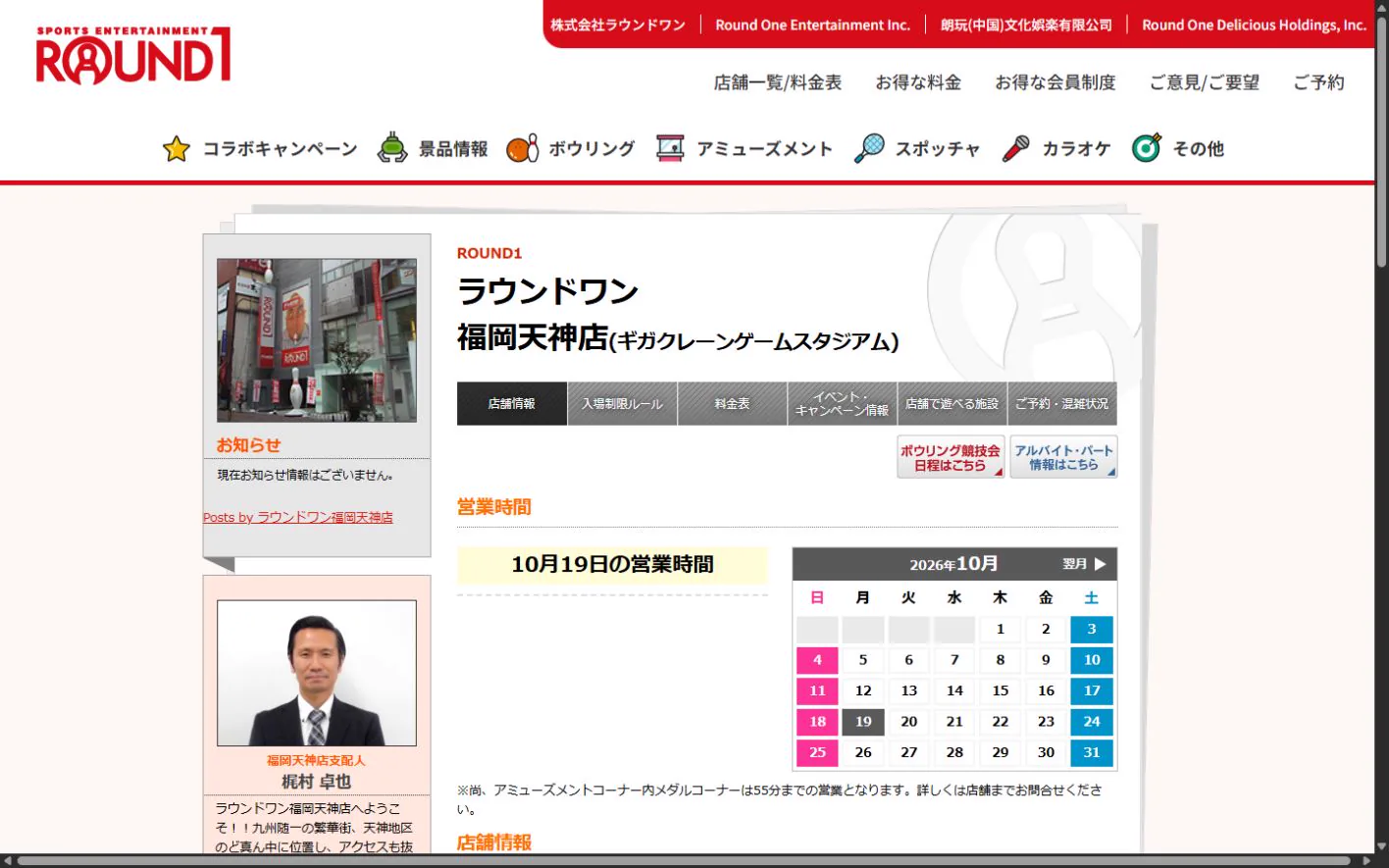Click the コラボキャンペーン navigation label

pyautogui.click(x=281, y=149)
